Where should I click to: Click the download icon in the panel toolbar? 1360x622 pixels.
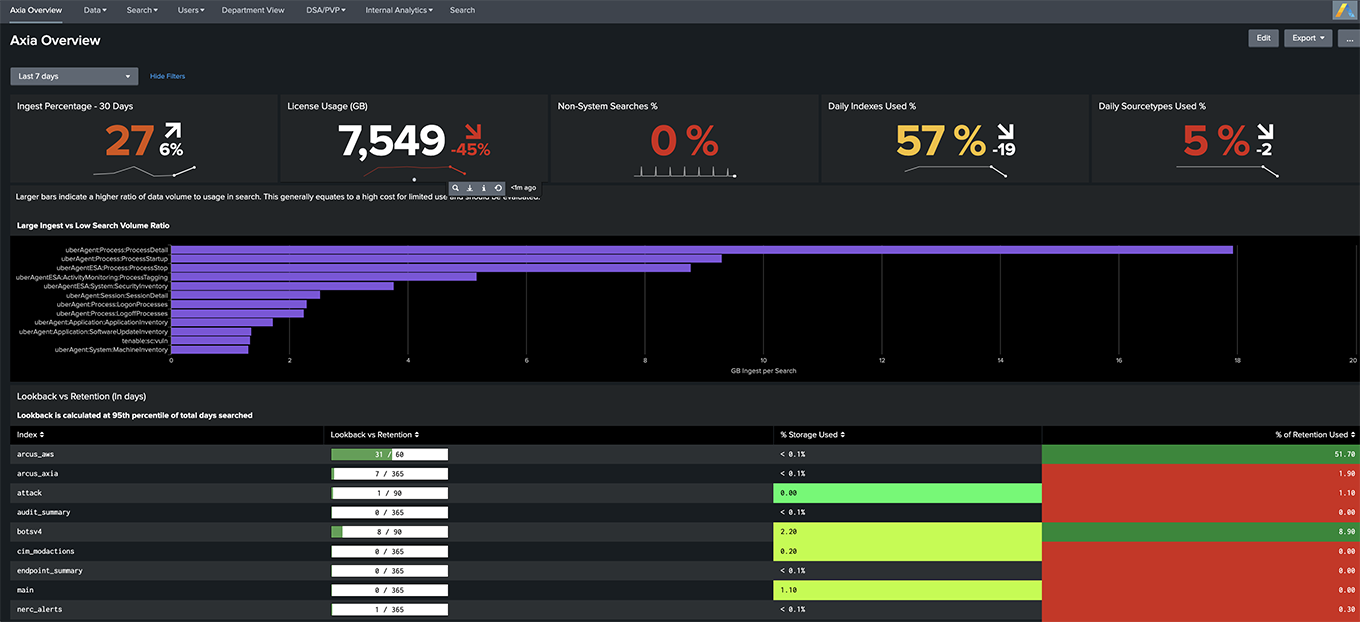coord(469,187)
